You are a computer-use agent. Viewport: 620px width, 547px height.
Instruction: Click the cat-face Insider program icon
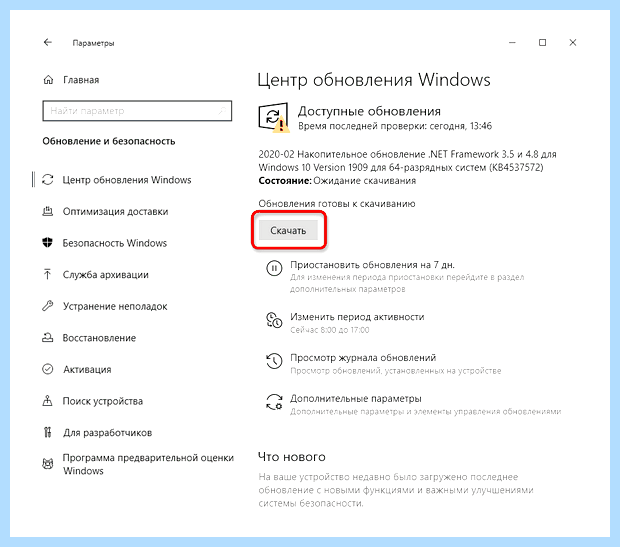(x=48, y=464)
